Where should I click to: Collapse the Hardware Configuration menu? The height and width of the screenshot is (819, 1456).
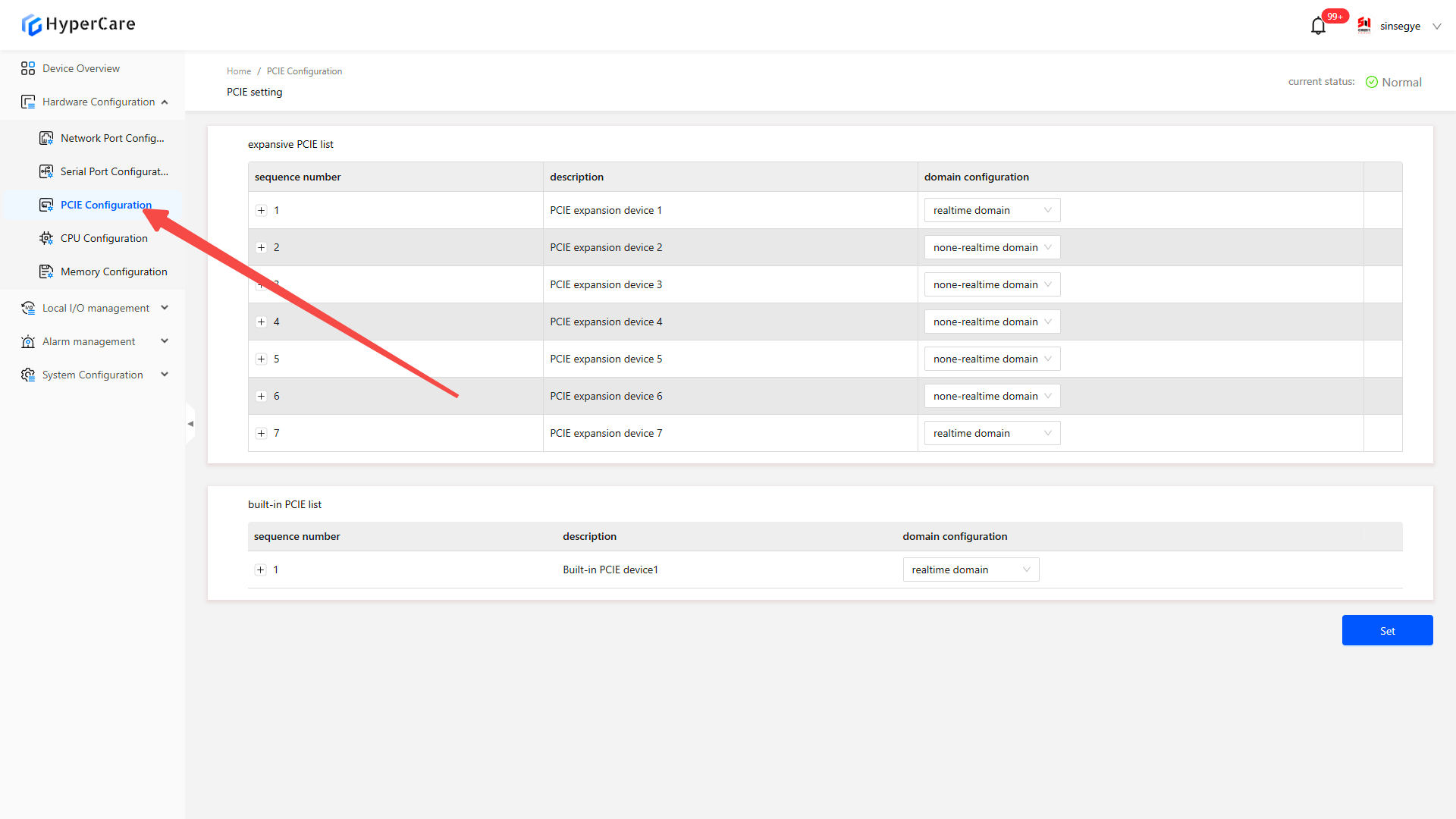(165, 102)
